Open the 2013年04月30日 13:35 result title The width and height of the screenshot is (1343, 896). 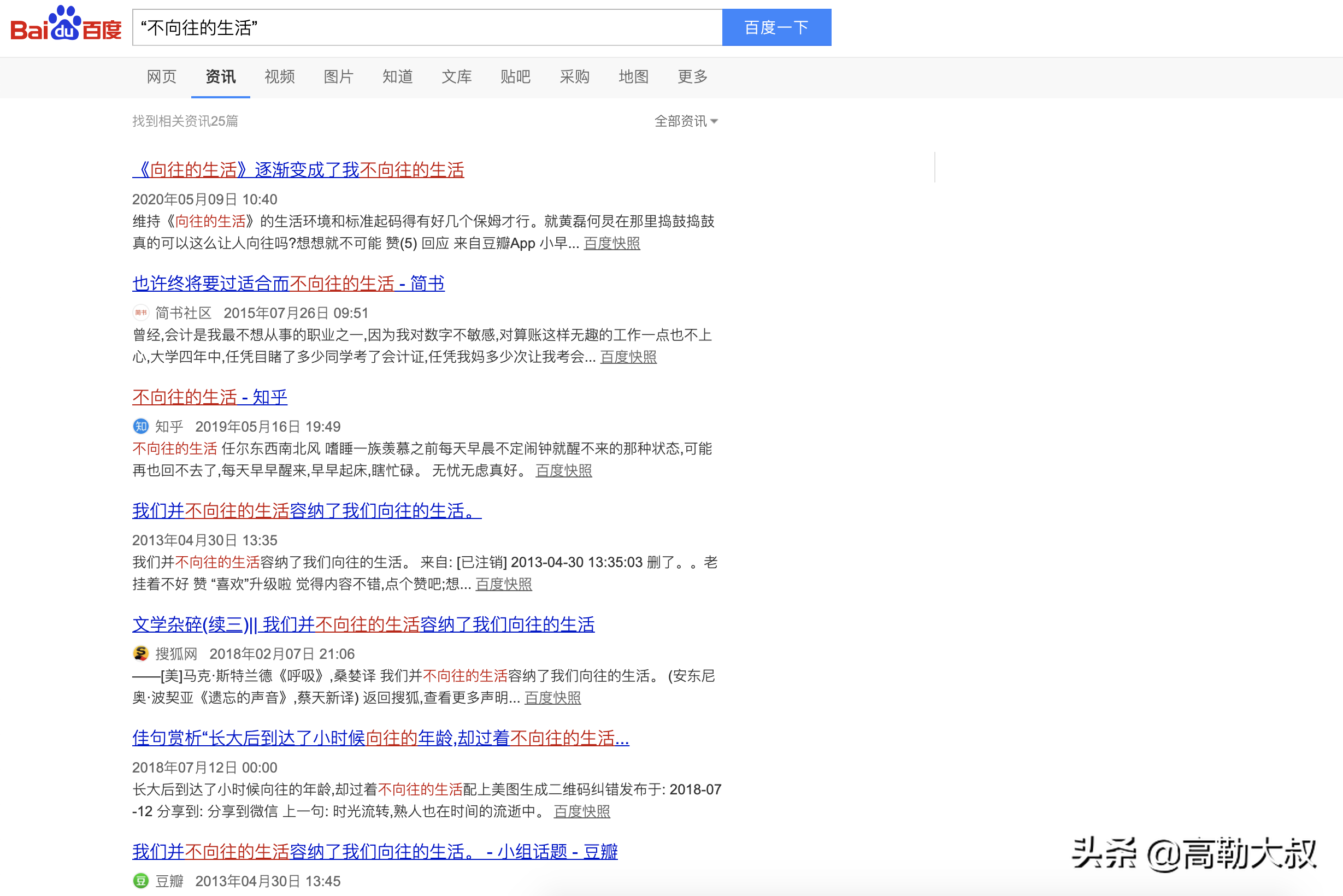coord(307,511)
